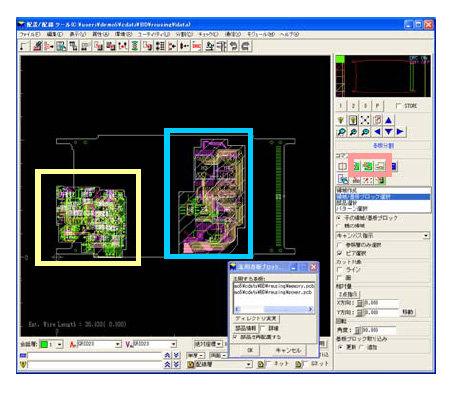Click the green stacked layers toolbar icon
The height and width of the screenshot is (395, 455).
(x=135, y=46)
